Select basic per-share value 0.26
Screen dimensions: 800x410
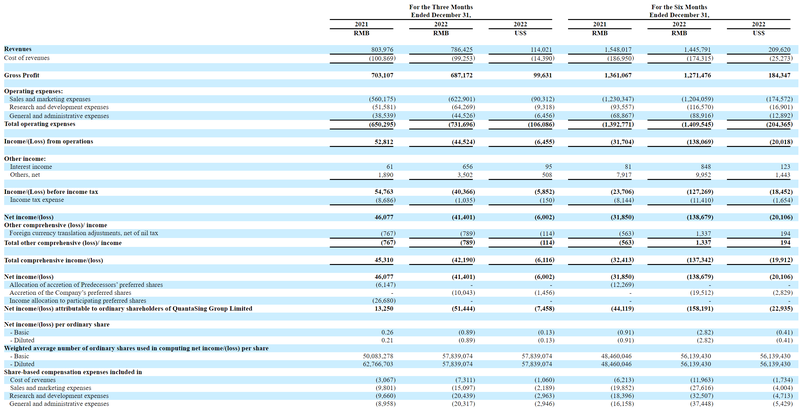[388, 332]
